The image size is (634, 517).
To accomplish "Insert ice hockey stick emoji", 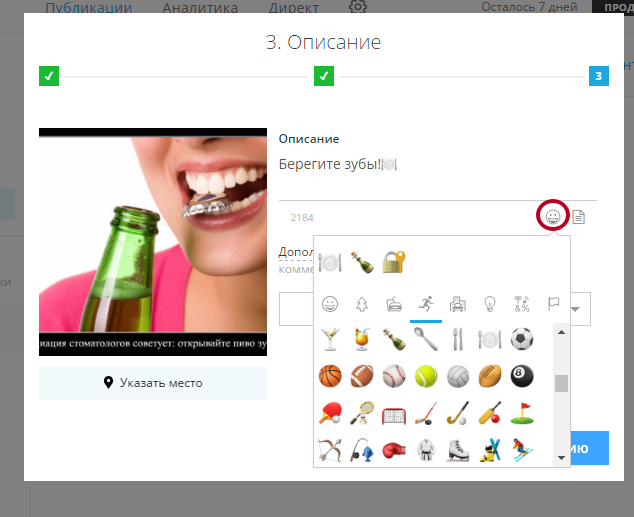I will coord(426,413).
